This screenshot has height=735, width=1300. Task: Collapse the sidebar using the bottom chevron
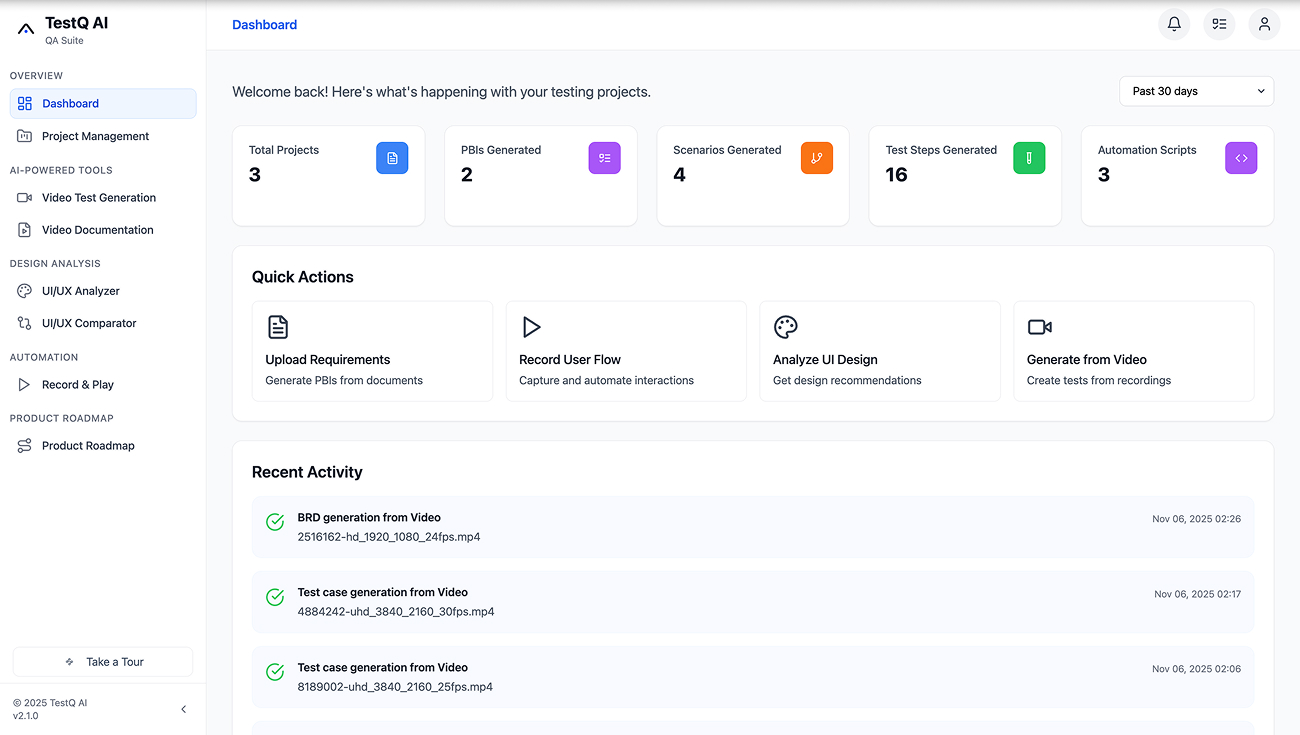183,708
